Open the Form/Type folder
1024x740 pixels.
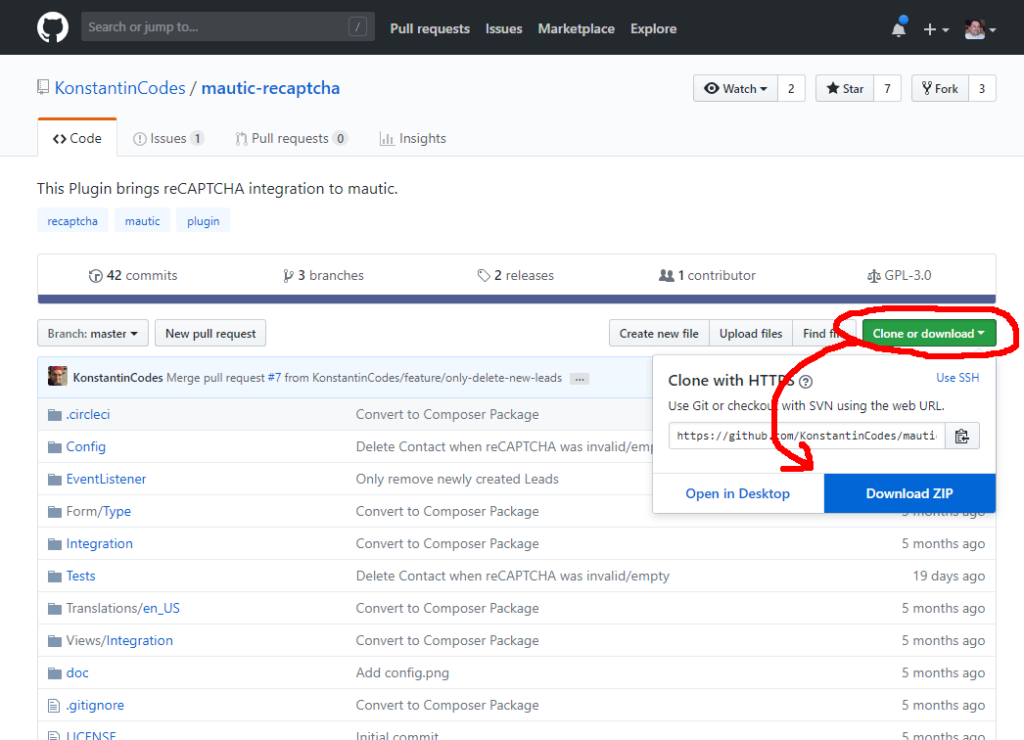99,511
